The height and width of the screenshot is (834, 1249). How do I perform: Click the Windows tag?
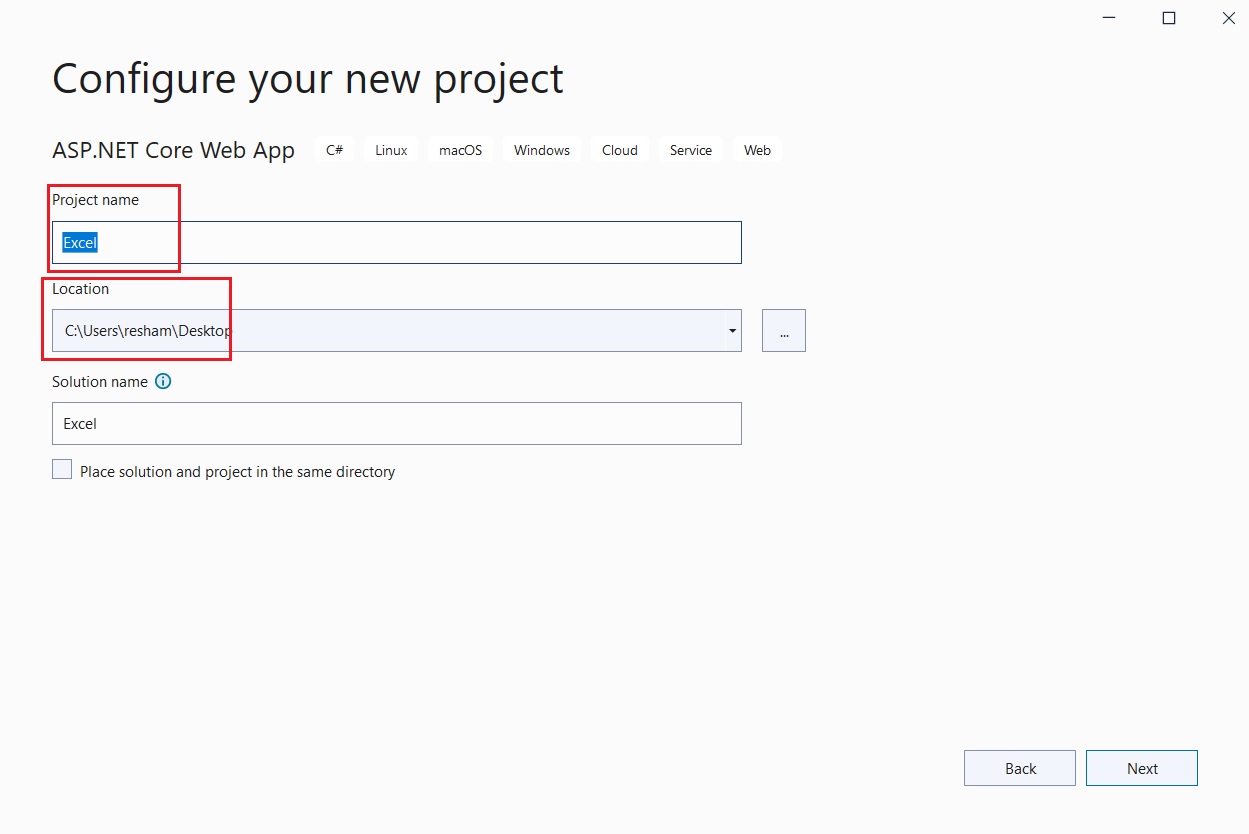pyautogui.click(x=542, y=150)
